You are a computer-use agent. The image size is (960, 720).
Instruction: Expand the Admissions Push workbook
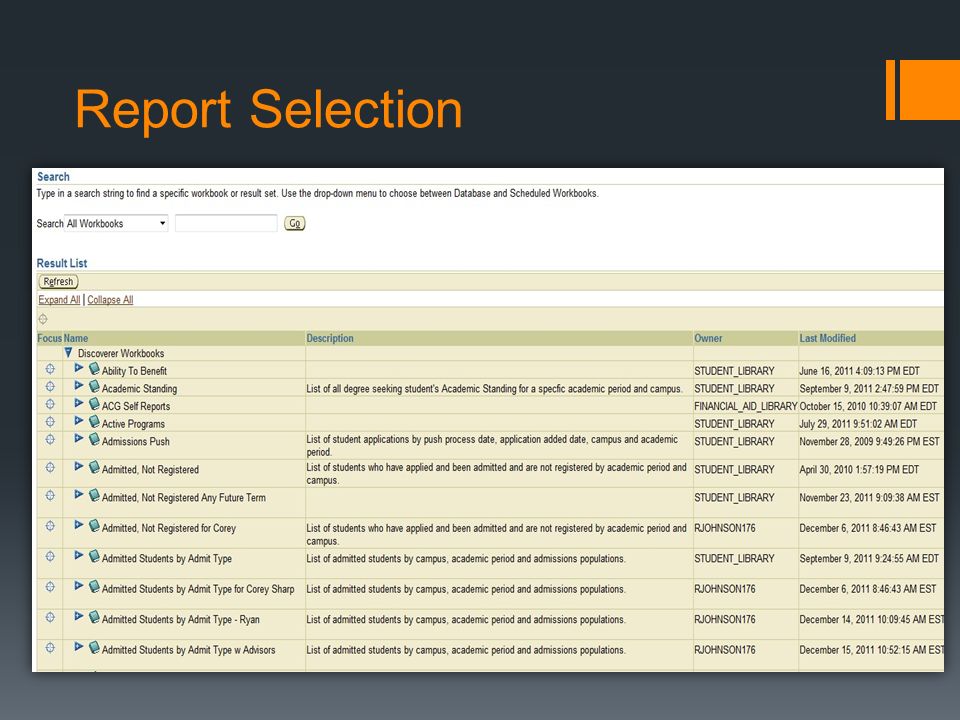coord(78,438)
